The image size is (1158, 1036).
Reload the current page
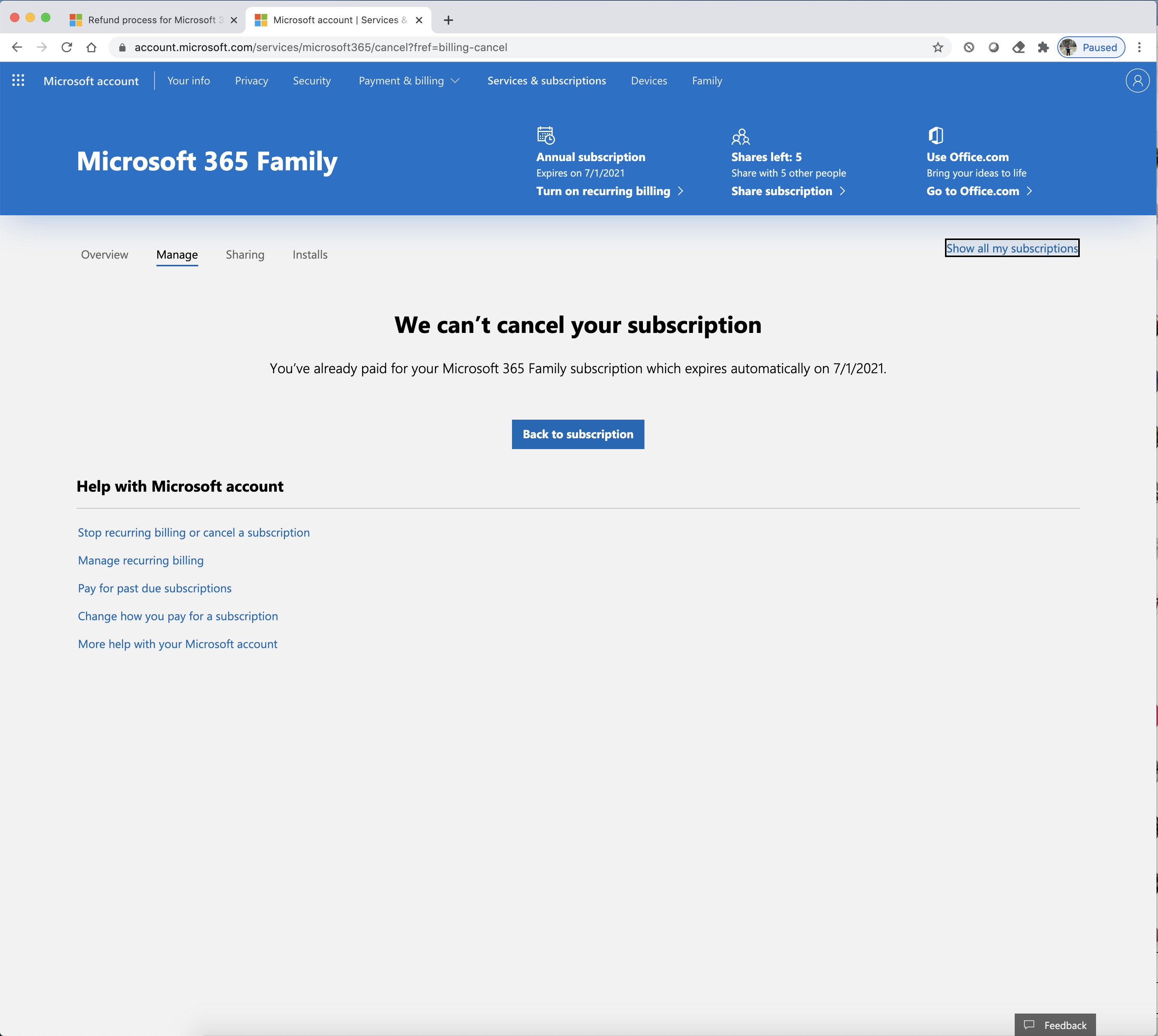point(67,47)
